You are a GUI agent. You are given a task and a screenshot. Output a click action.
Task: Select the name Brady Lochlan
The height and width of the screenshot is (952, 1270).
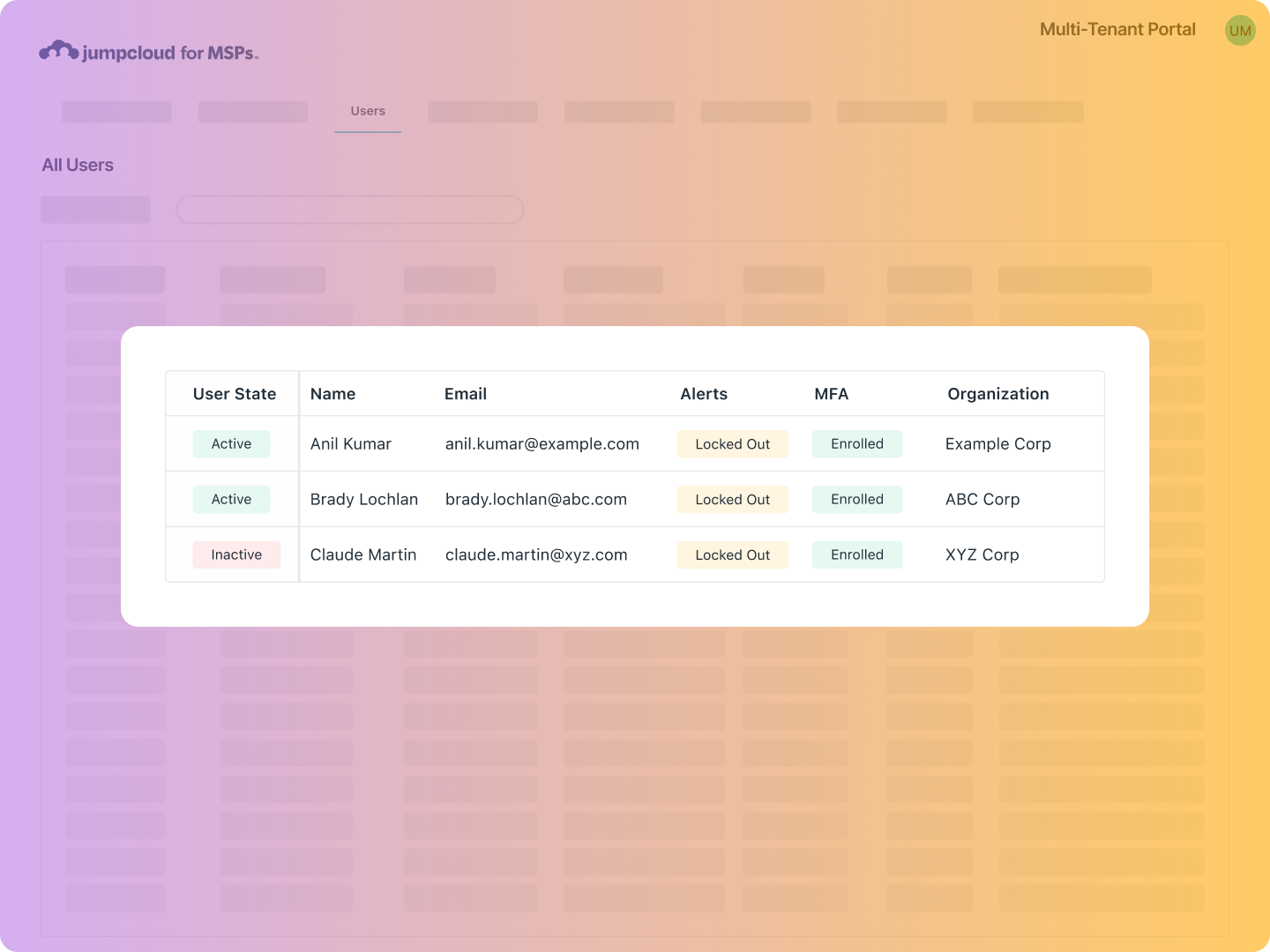364,500
